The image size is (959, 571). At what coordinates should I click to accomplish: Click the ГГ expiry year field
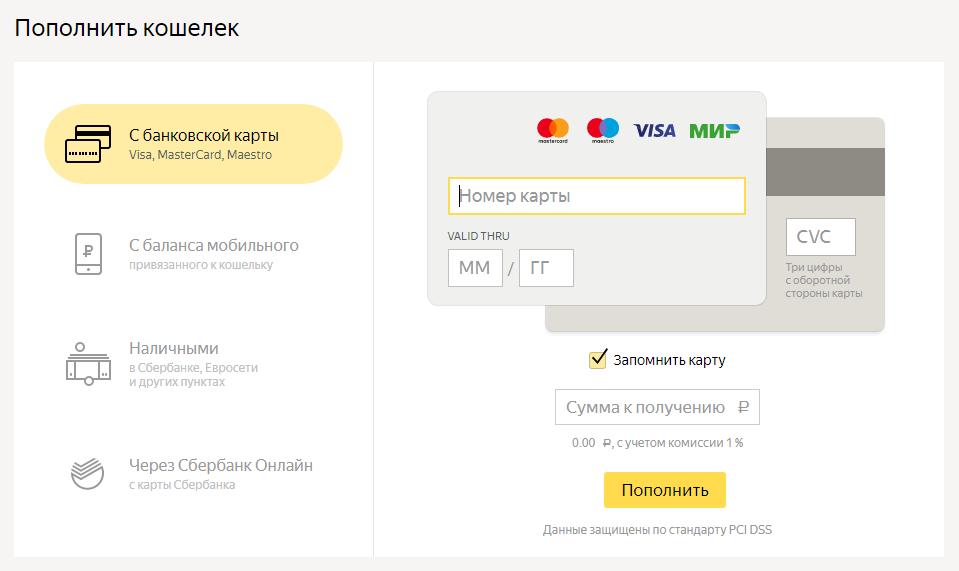(x=546, y=268)
